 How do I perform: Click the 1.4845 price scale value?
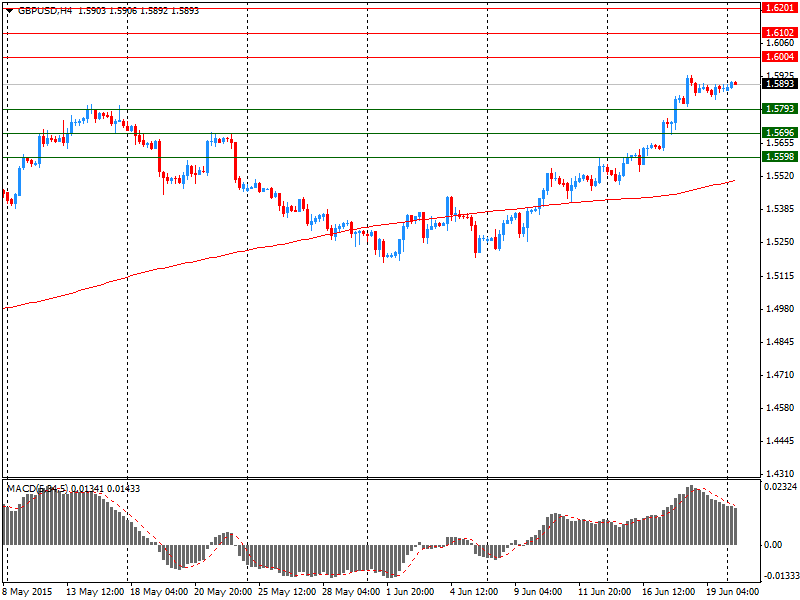coord(780,341)
